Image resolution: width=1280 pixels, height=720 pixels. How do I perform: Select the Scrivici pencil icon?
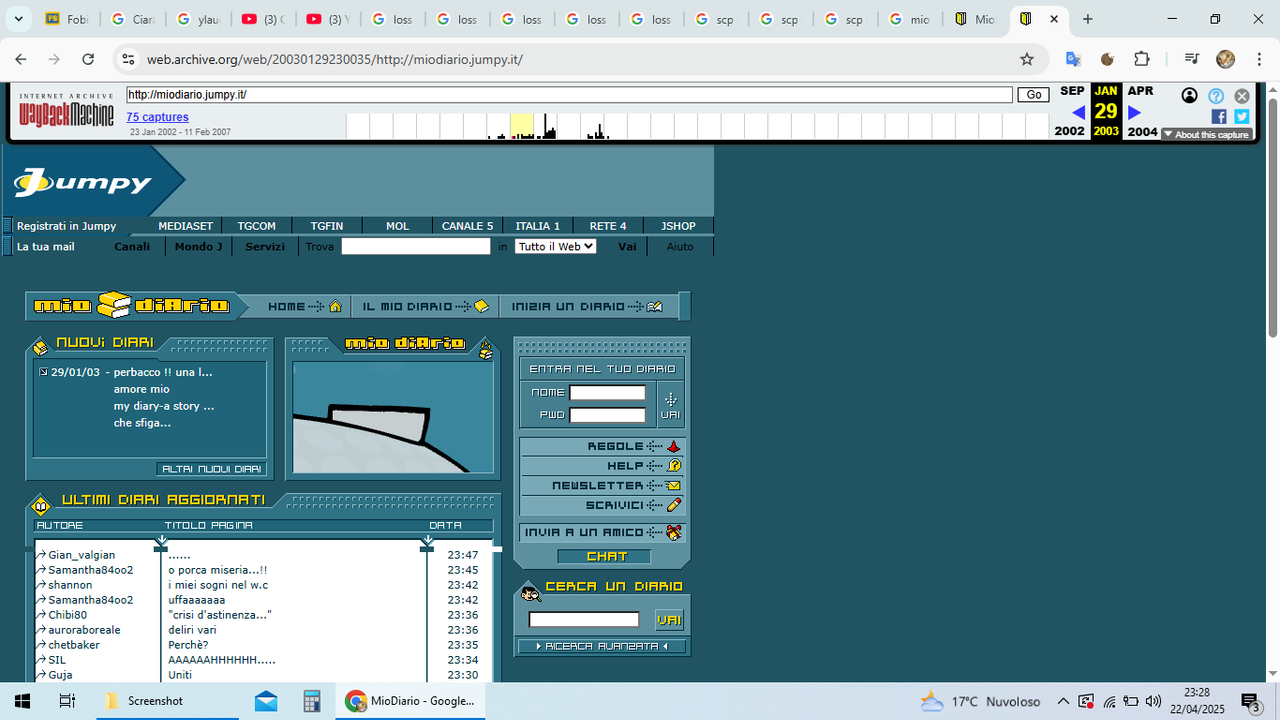click(x=673, y=504)
